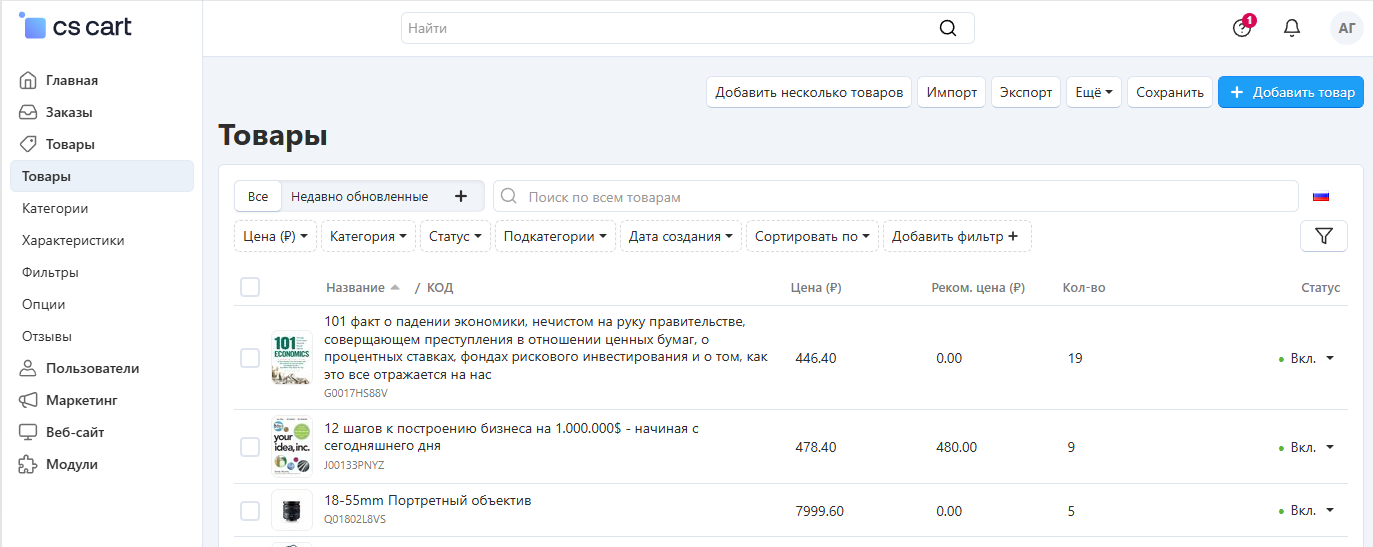Click the camera lens product thumbnail
Image resolution: width=1373 pixels, height=547 pixels.
tap(292, 511)
